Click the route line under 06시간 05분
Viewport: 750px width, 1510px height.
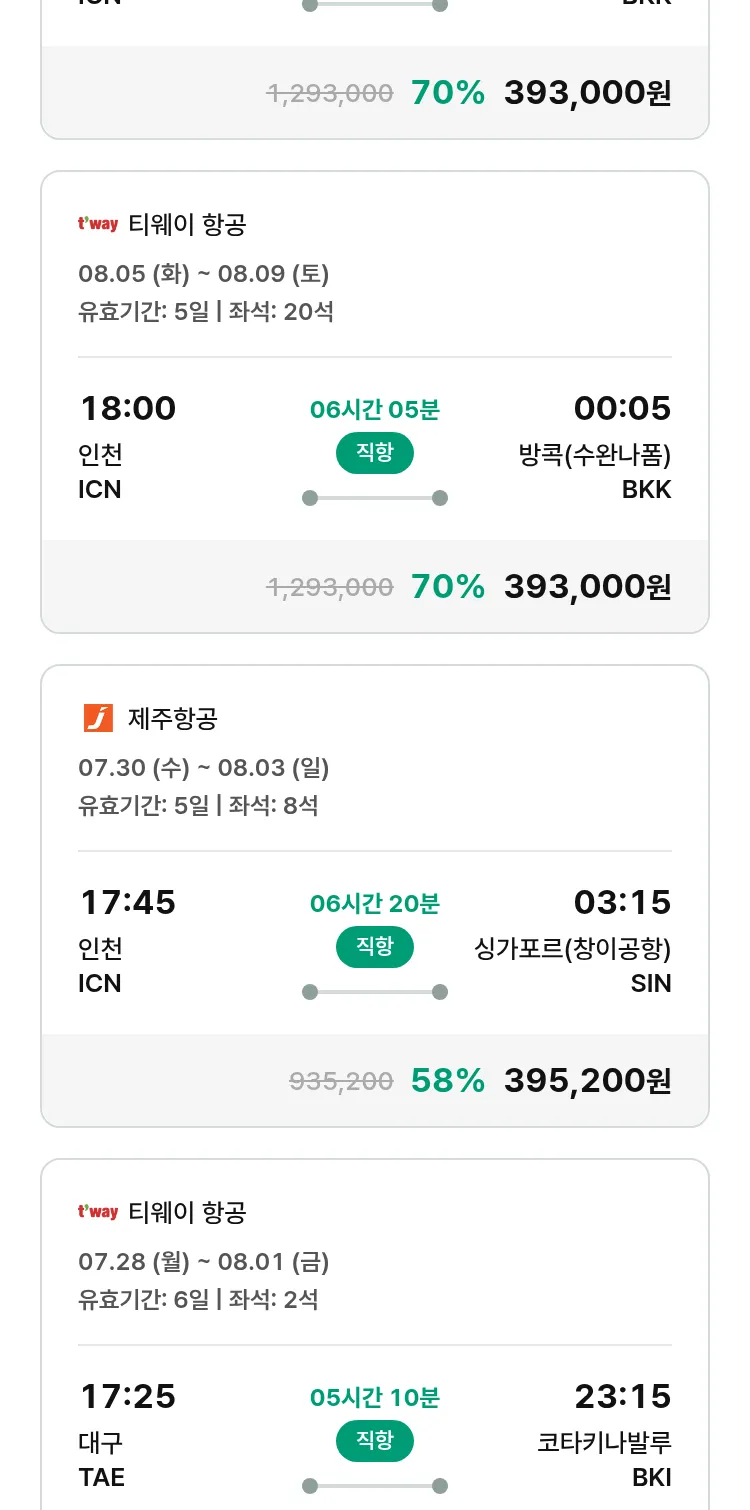(x=374, y=498)
